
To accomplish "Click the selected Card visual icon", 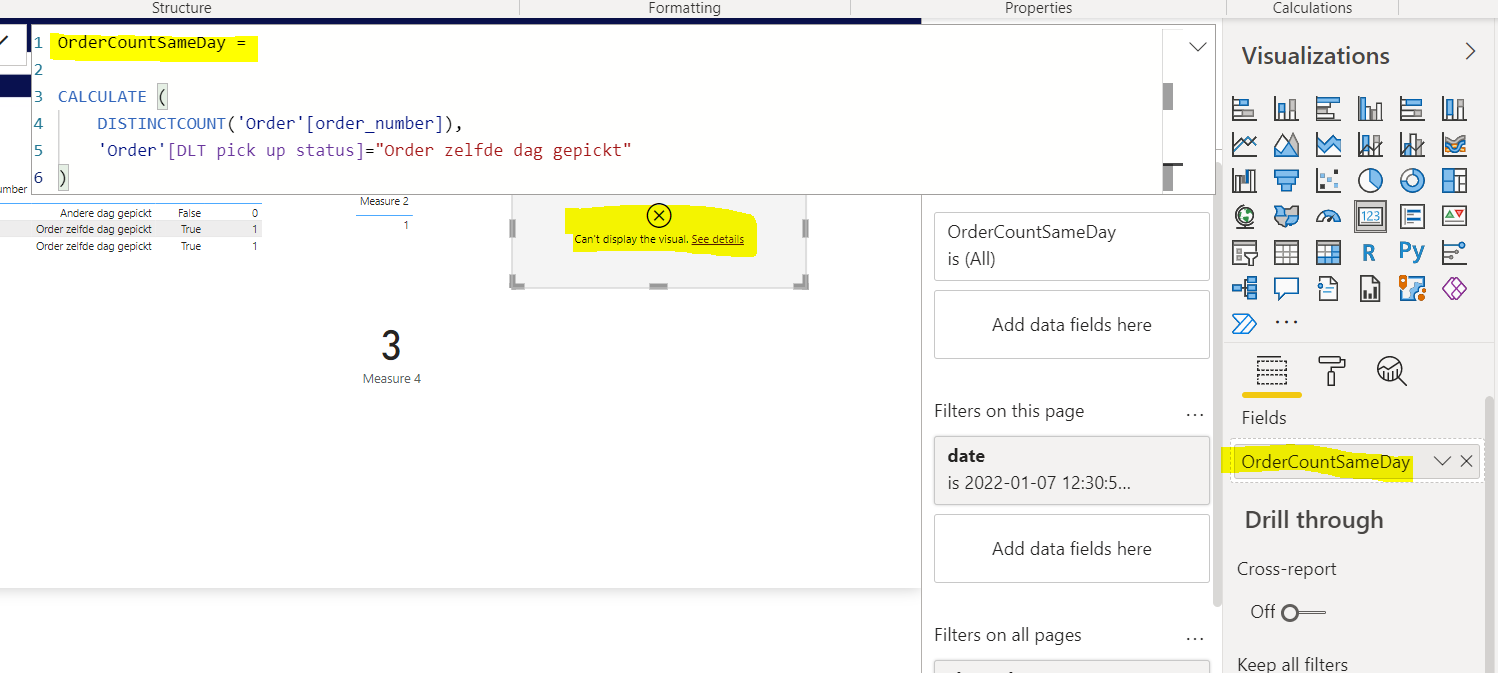I will (x=1370, y=216).
